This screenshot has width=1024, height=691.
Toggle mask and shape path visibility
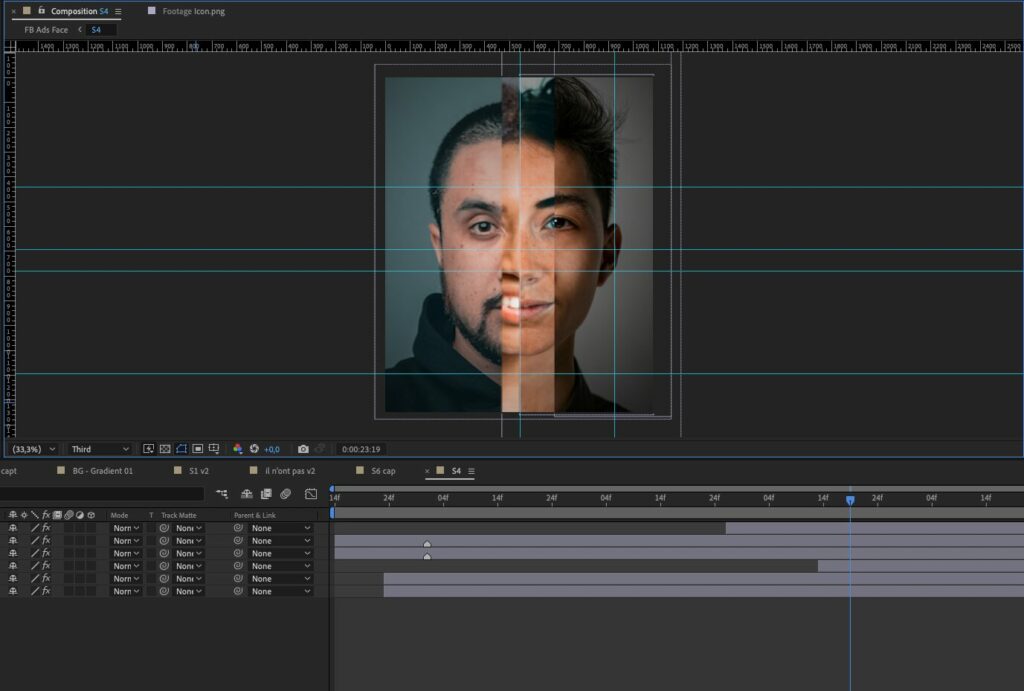coord(181,450)
